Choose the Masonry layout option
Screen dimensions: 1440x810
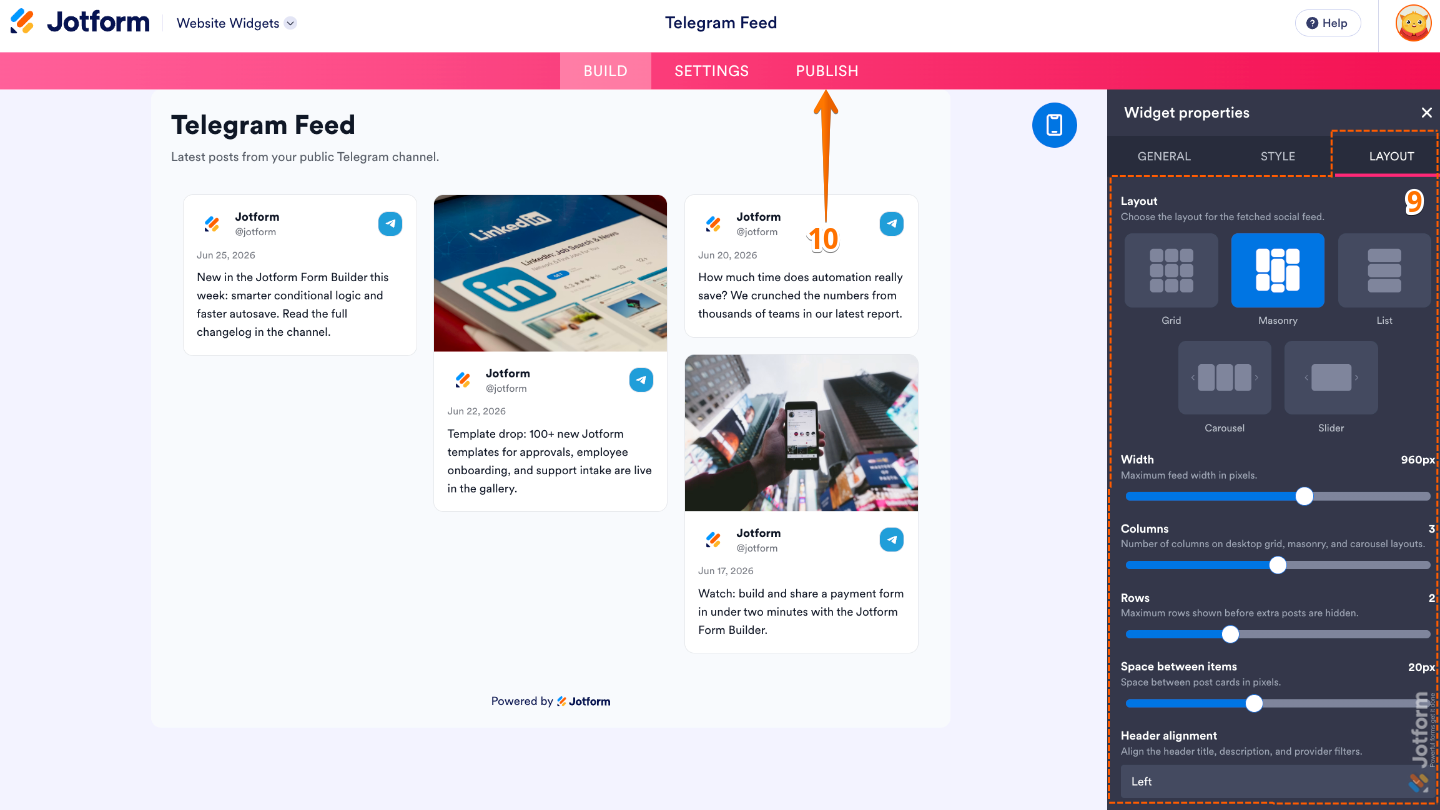click(1277, 270)
